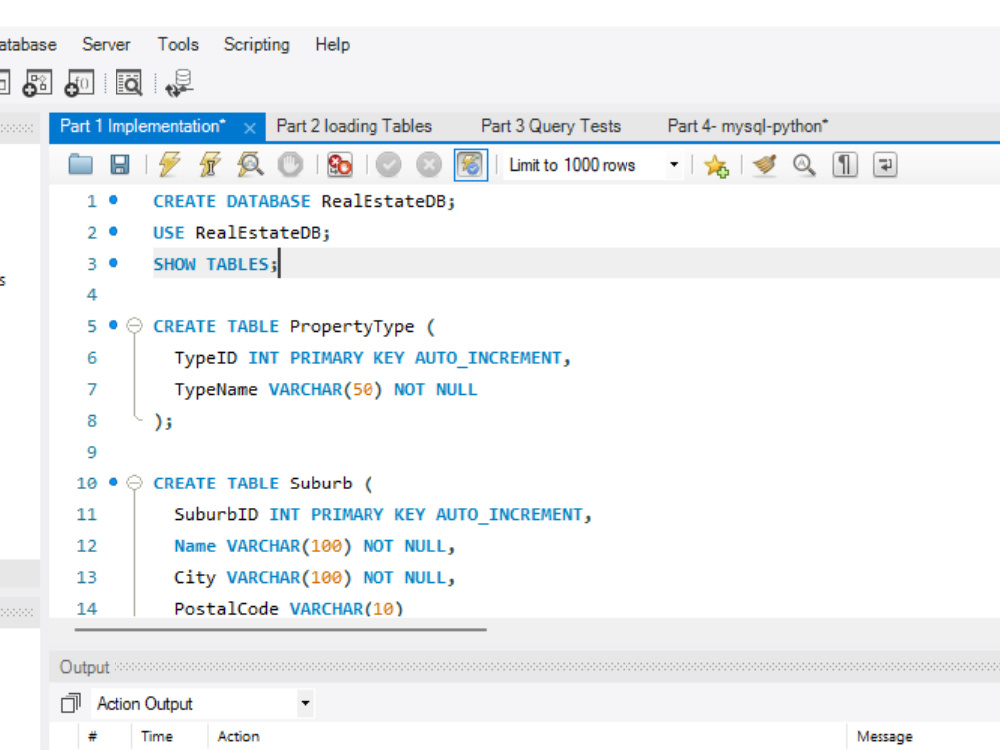Click the statement marker dot on line 3
This screenshot has height=750, width=1000.
pyautogui.click(x=114, y=263)
